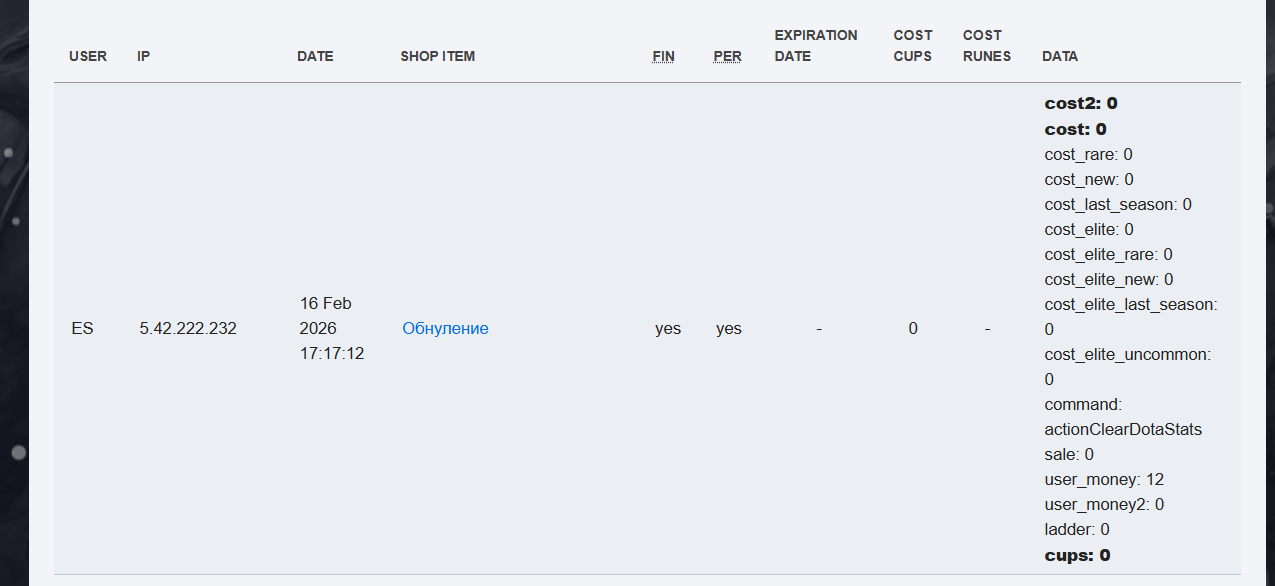Viewport: 1275px width, 586px height.
Task: Click the COST RUNES column header
Action: pos(986,45)
